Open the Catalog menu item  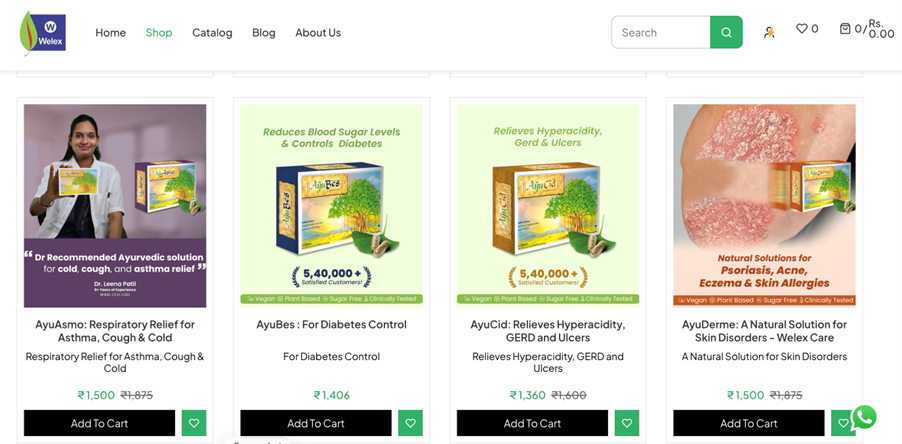[x=212, y=33]
